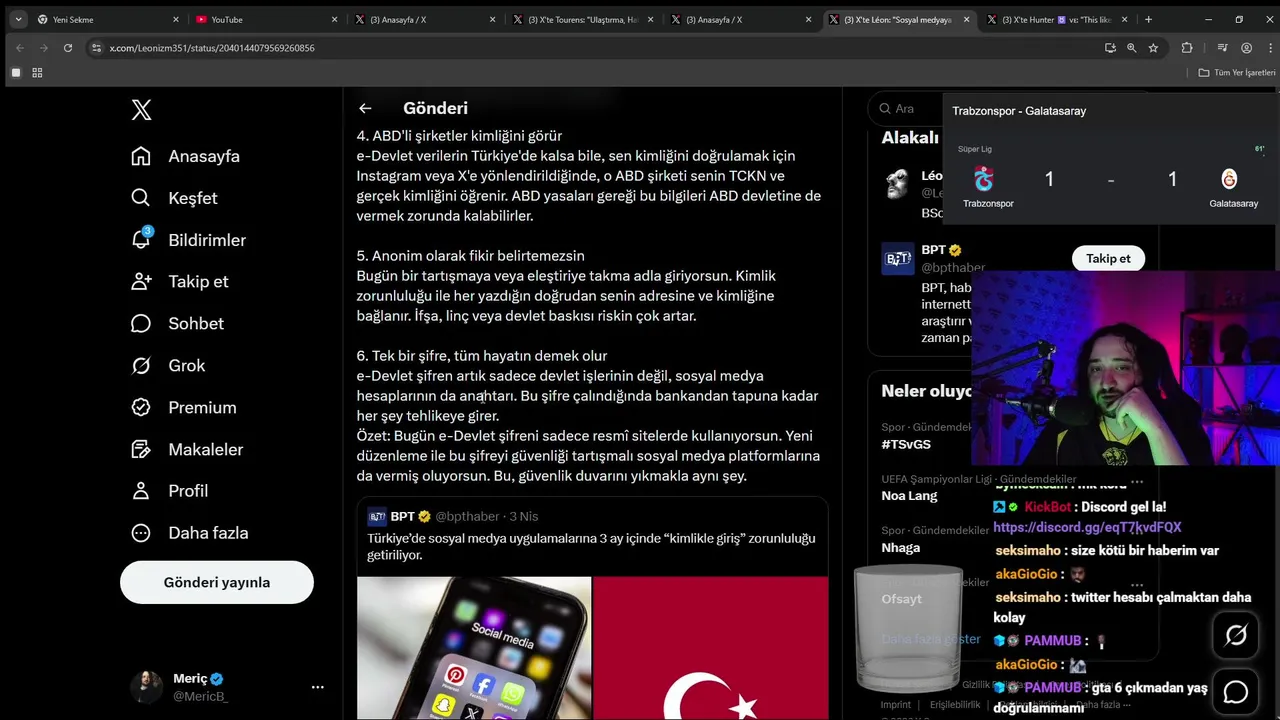1280x720 pixels.
Task: Open the three-dot menu beside Meriç account
Action: pos(317,687)
